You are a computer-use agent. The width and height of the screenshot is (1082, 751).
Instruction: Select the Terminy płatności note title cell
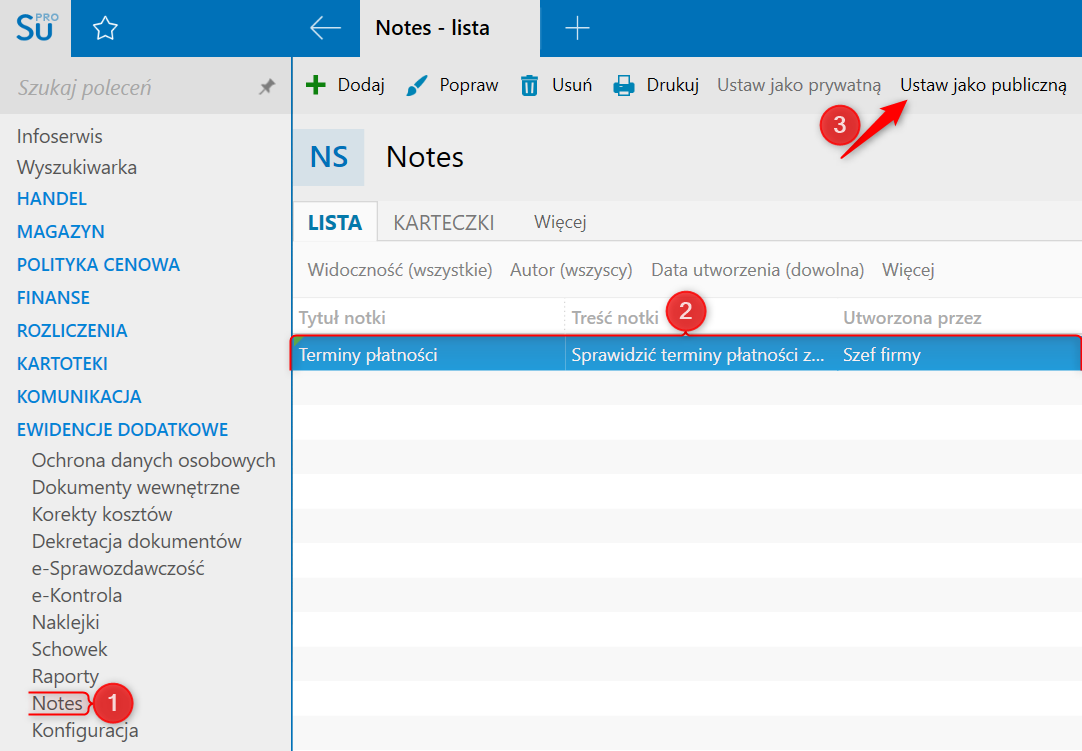pyautogui.click(x=429, y=355)
